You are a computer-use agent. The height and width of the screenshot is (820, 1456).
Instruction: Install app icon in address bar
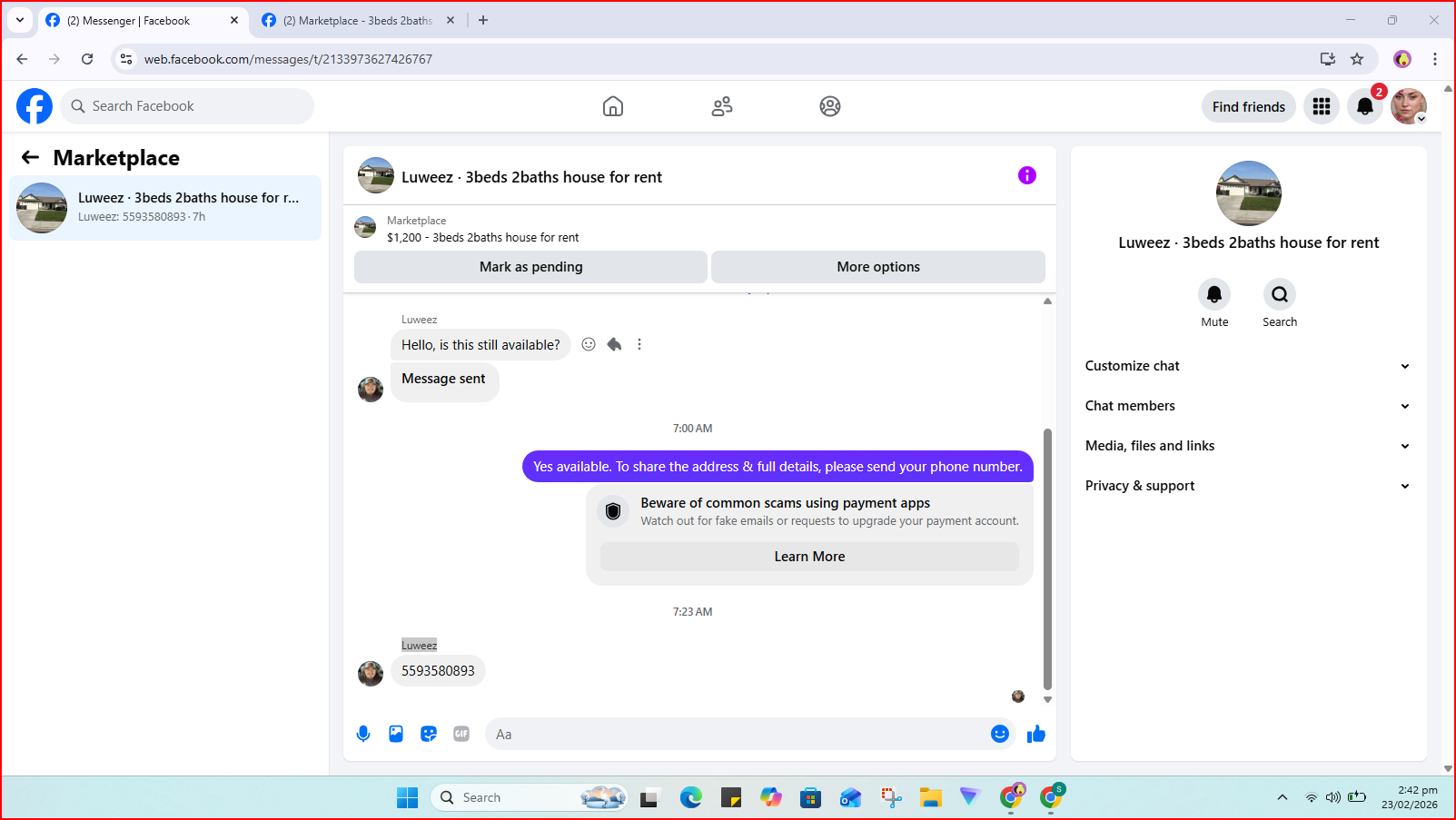[1328, 59]
